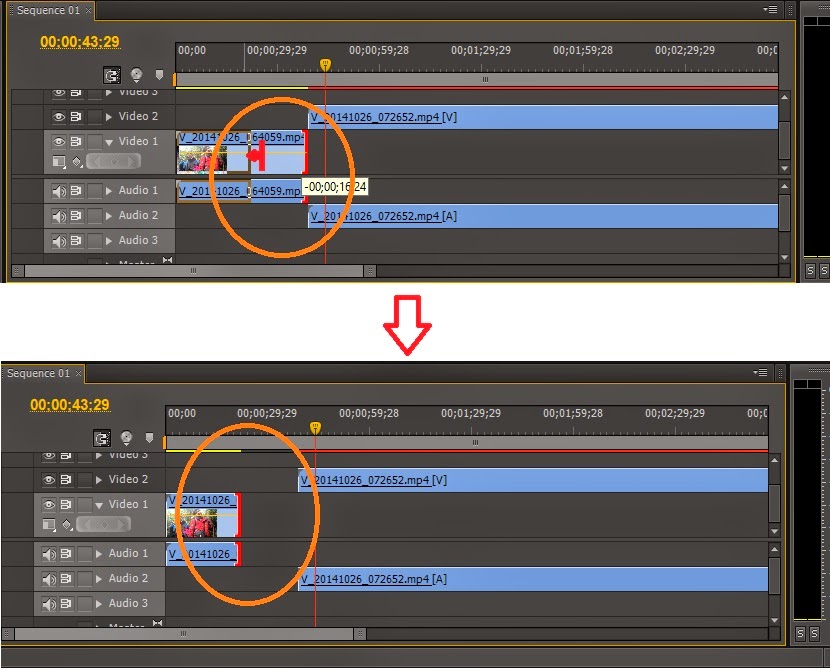Hide Video 2 track via eye, upper timeline
This screenshot has width=830, height=670.
(59, 117)
